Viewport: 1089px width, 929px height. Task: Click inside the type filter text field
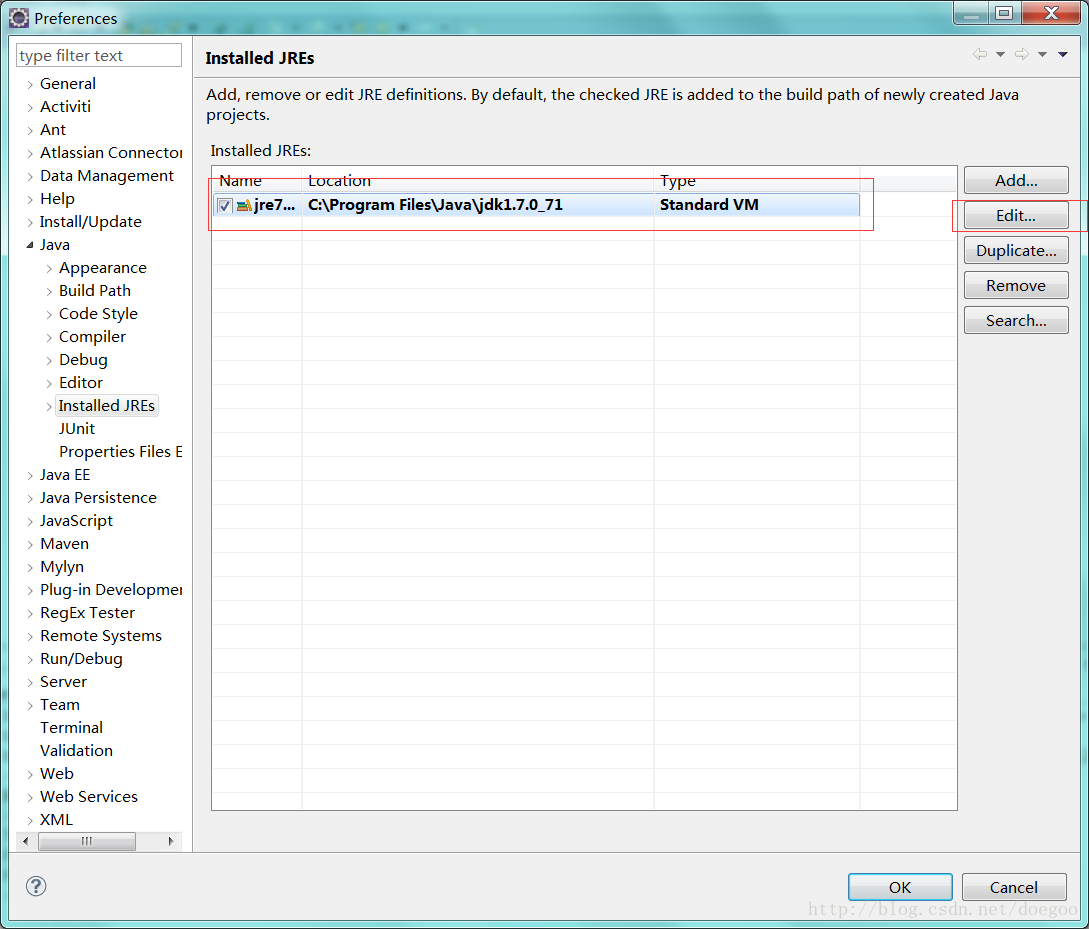[x=97, y=55]
